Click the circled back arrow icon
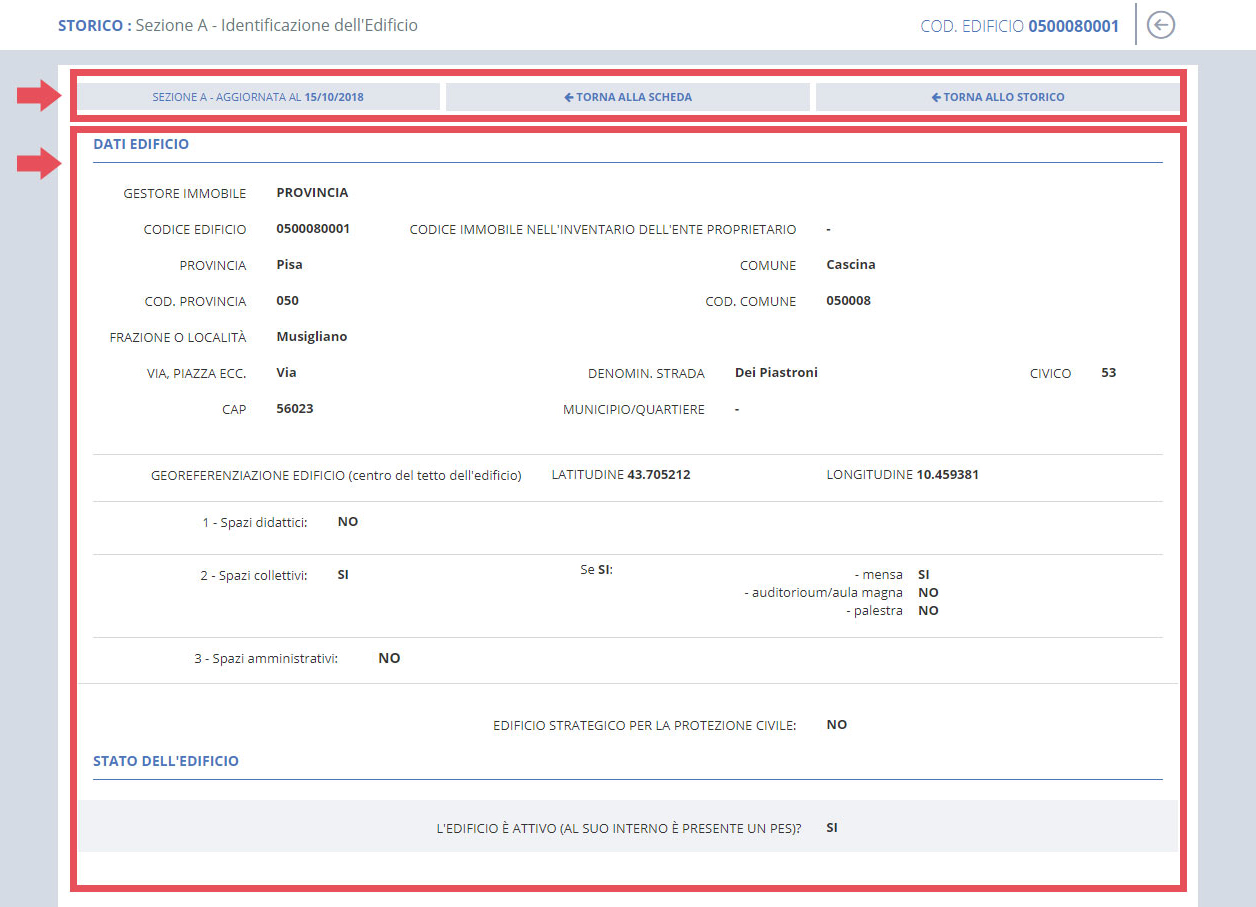Screen dimensions: 1256x907 (1160, 25)
